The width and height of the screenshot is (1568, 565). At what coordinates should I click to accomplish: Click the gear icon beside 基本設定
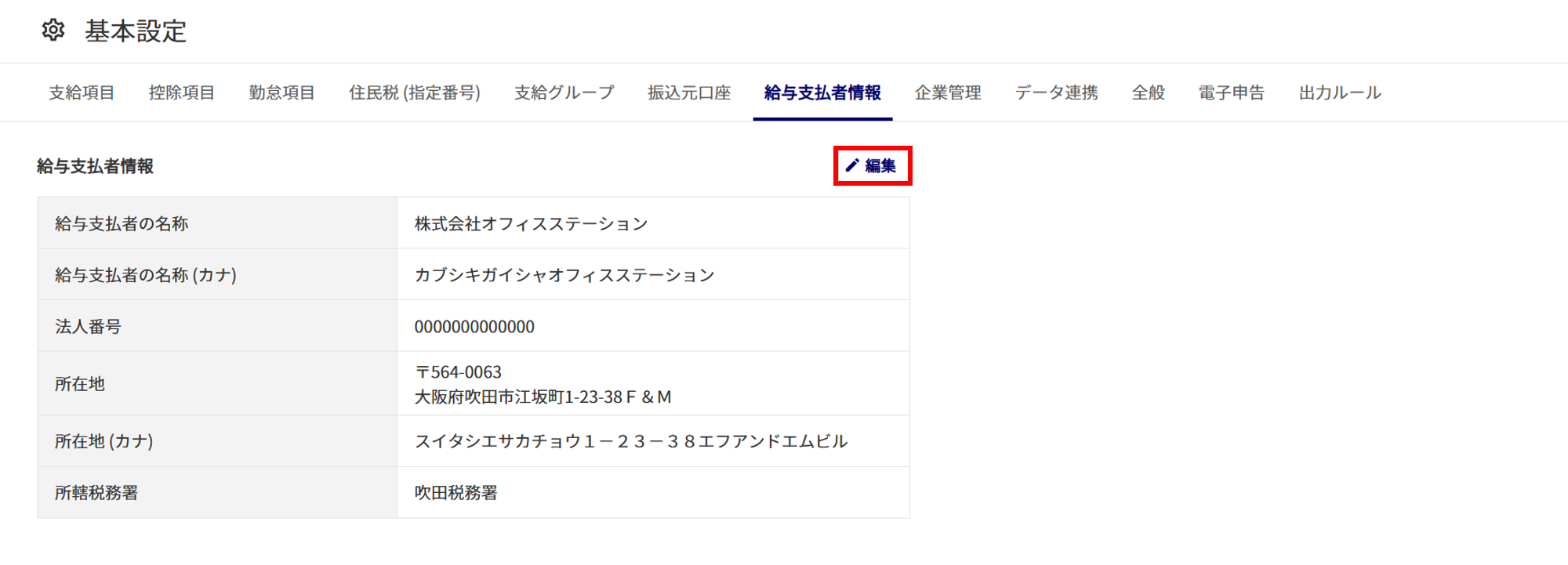click(x=53, y=31)
